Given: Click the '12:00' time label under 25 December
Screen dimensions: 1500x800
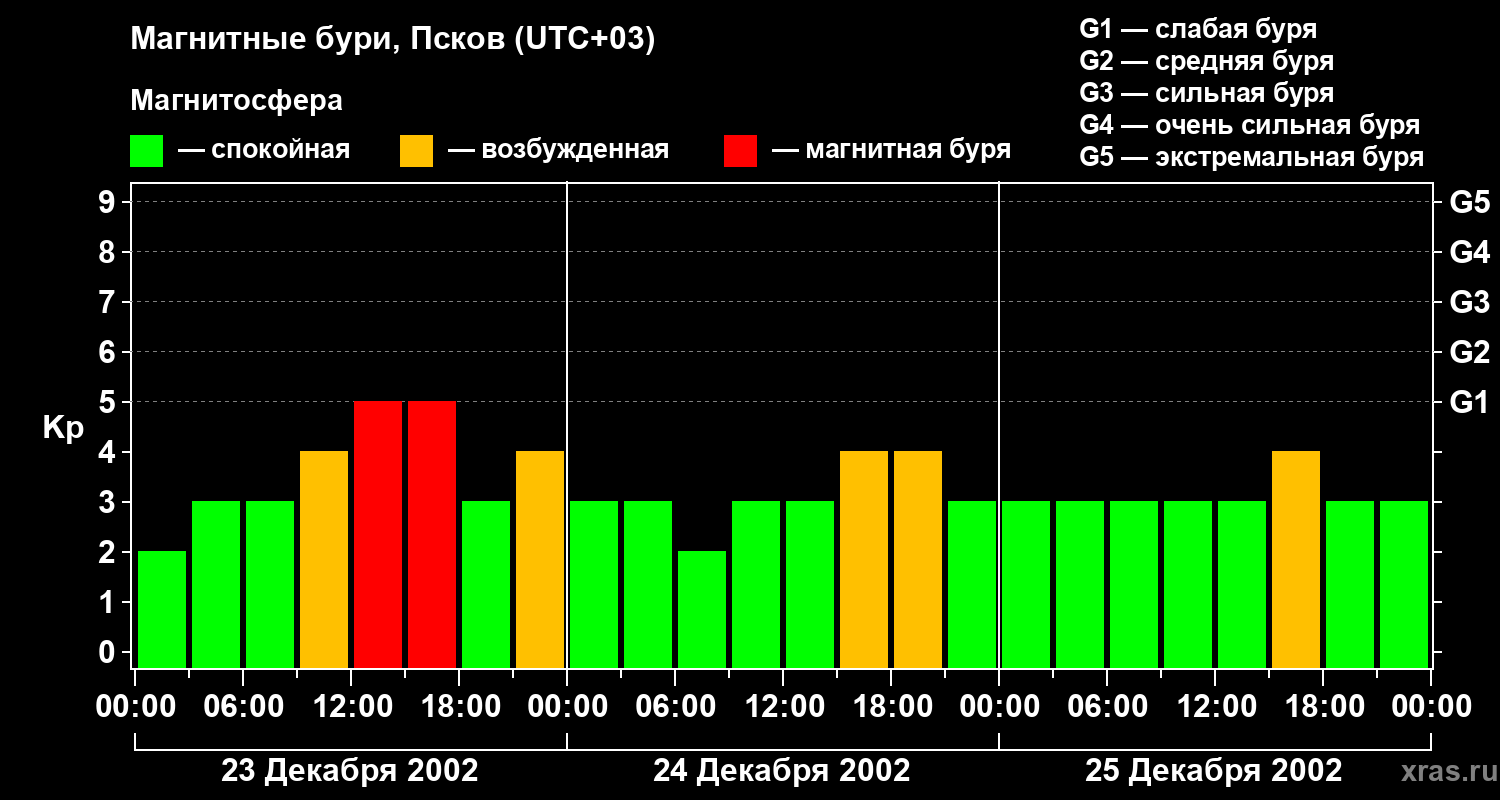Looking at the screenshot, I should click(1215, 707).
